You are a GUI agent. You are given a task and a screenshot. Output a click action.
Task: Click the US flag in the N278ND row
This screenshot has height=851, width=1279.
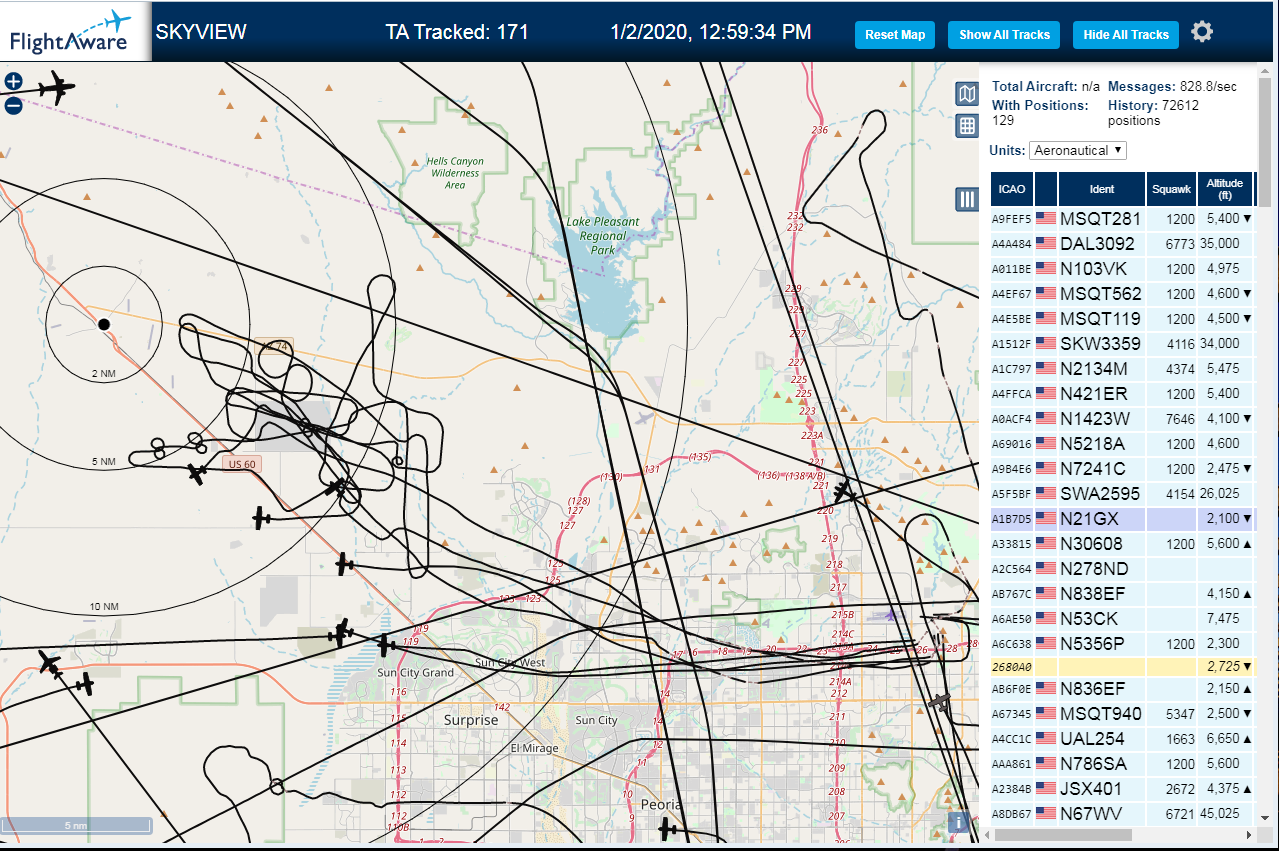click(1046, 568)
